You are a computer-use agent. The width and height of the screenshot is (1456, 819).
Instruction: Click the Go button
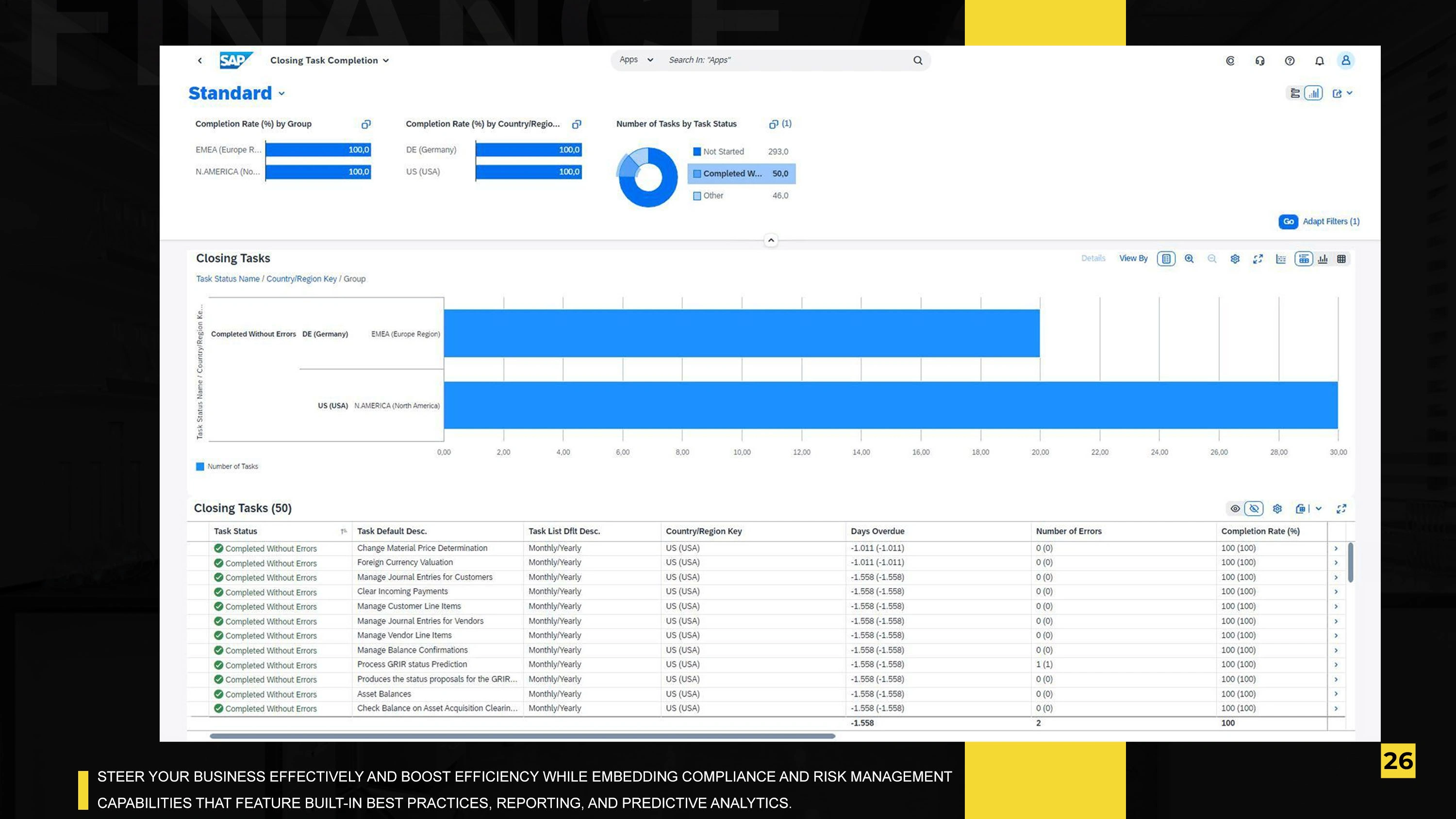pyautogui.click(x=1288, y=222)
